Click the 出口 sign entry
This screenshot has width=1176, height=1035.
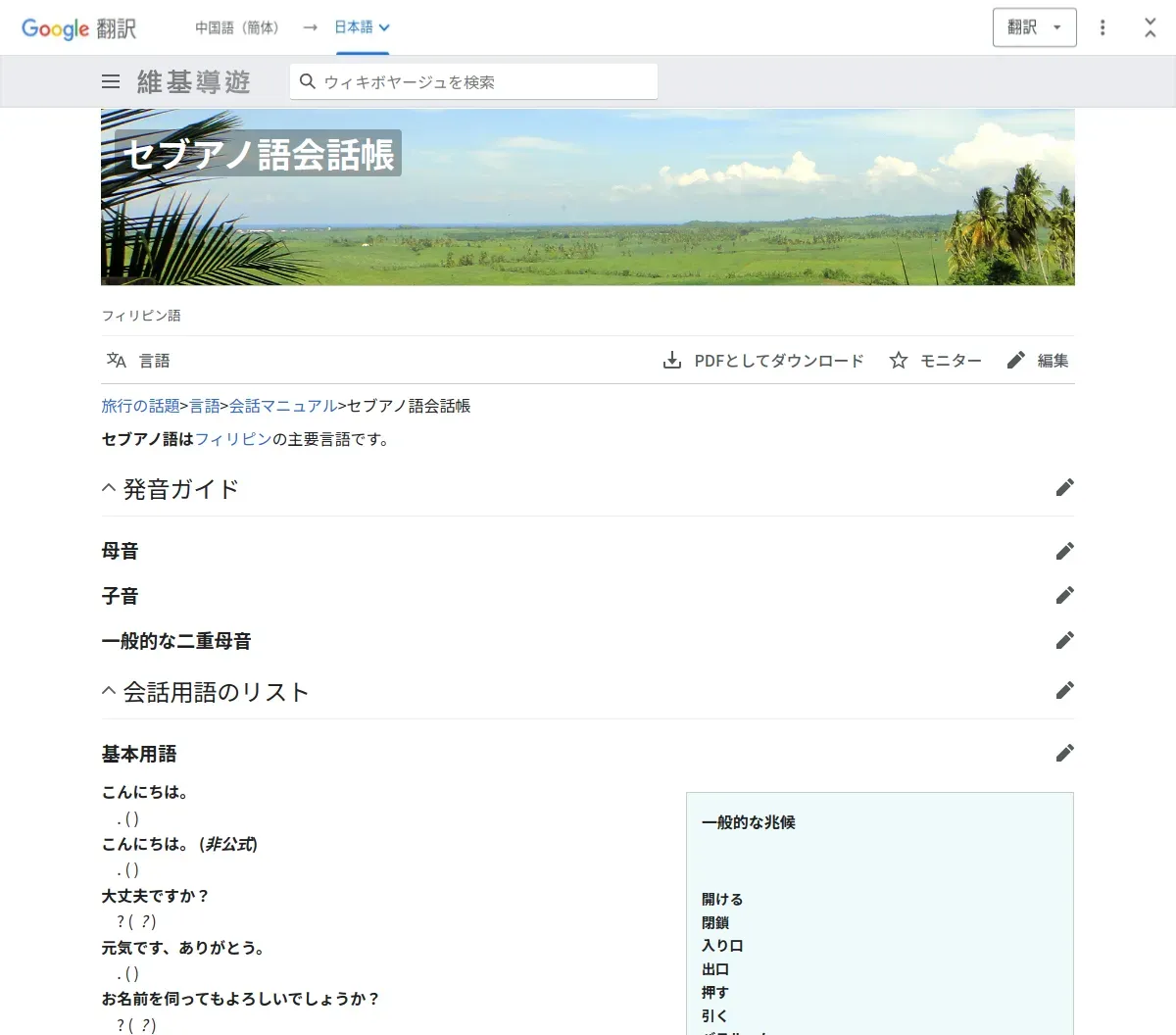[x=715, y=969]
